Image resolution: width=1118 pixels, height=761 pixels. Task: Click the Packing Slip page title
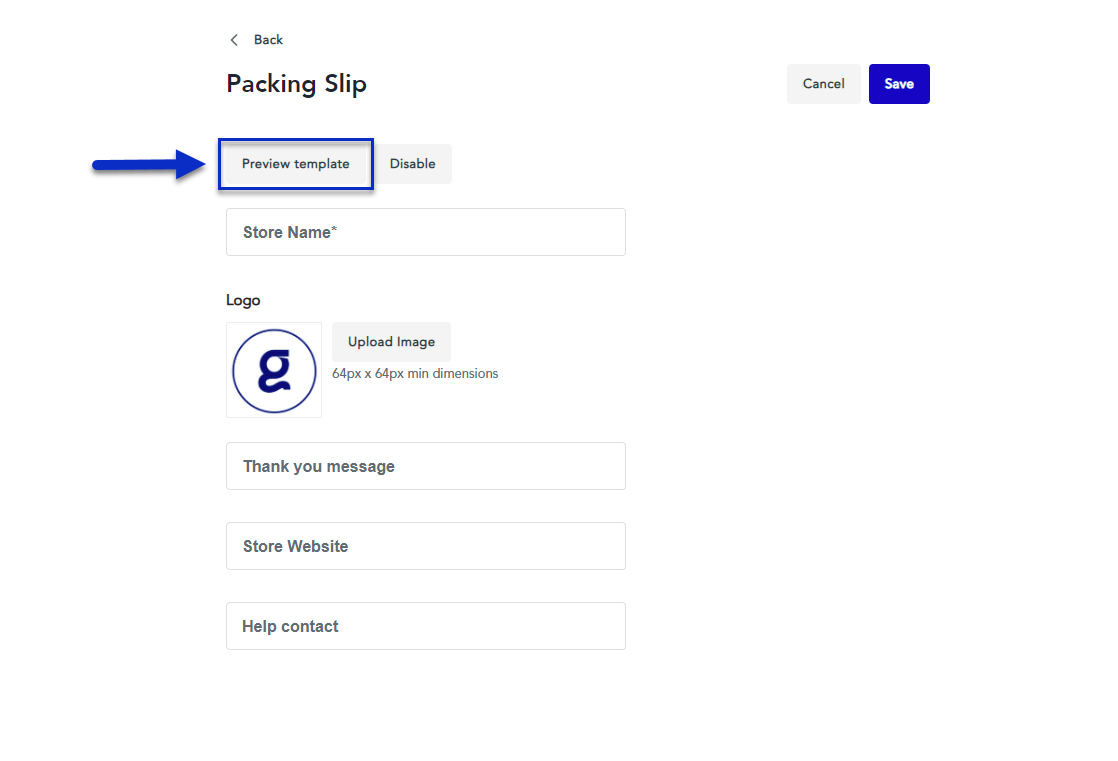(x=296, y=84)
